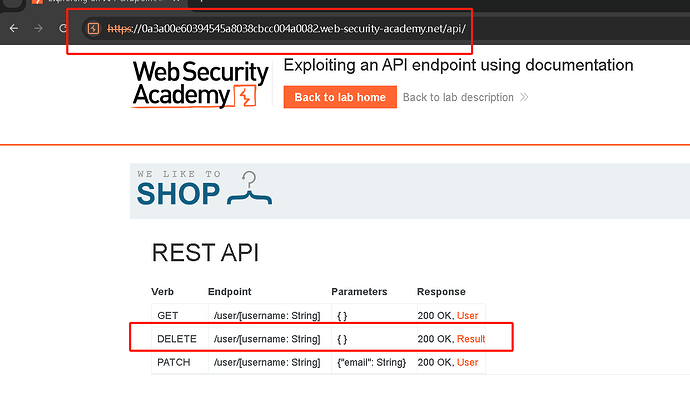Click the We Like to Shop logo
The height and width of the screenshot is (418, 690).
(204, 189)
